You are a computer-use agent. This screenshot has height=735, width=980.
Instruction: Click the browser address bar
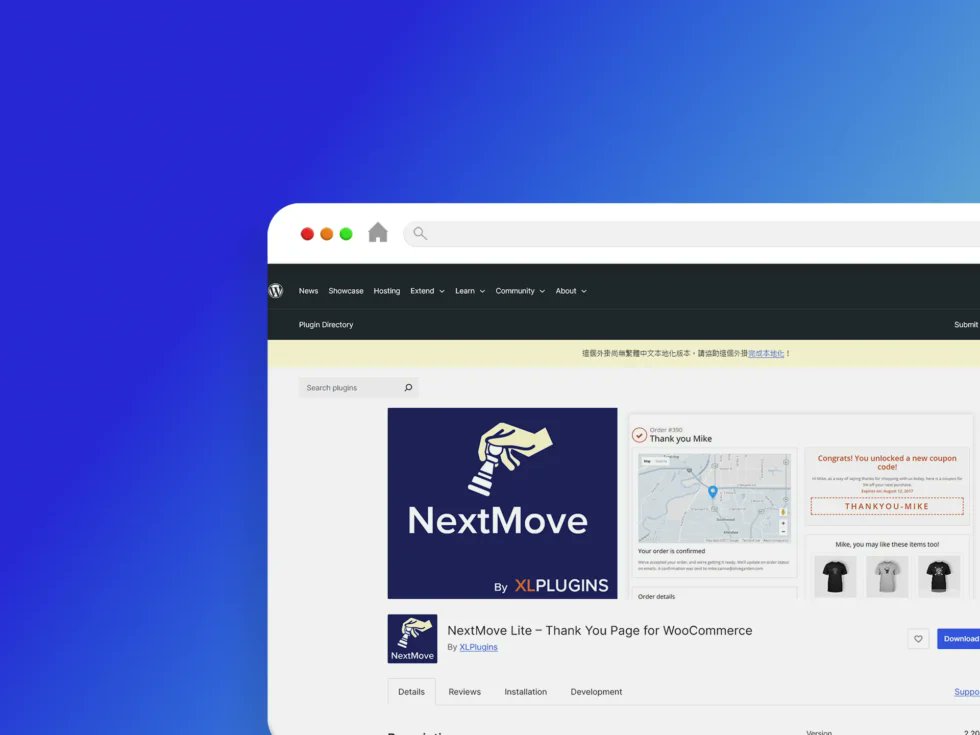click(x=691, y=234)
